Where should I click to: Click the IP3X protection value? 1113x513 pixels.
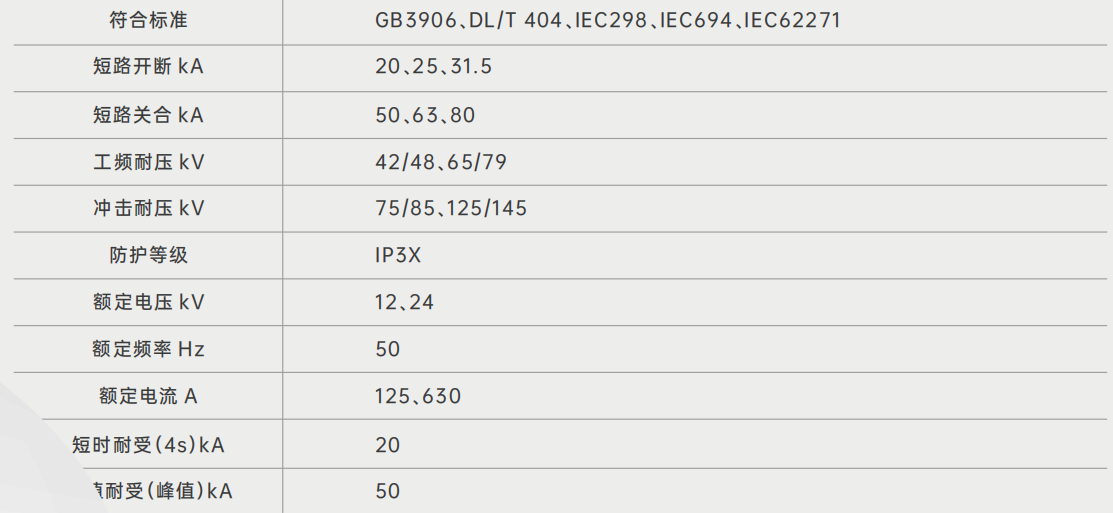[398, 255]
